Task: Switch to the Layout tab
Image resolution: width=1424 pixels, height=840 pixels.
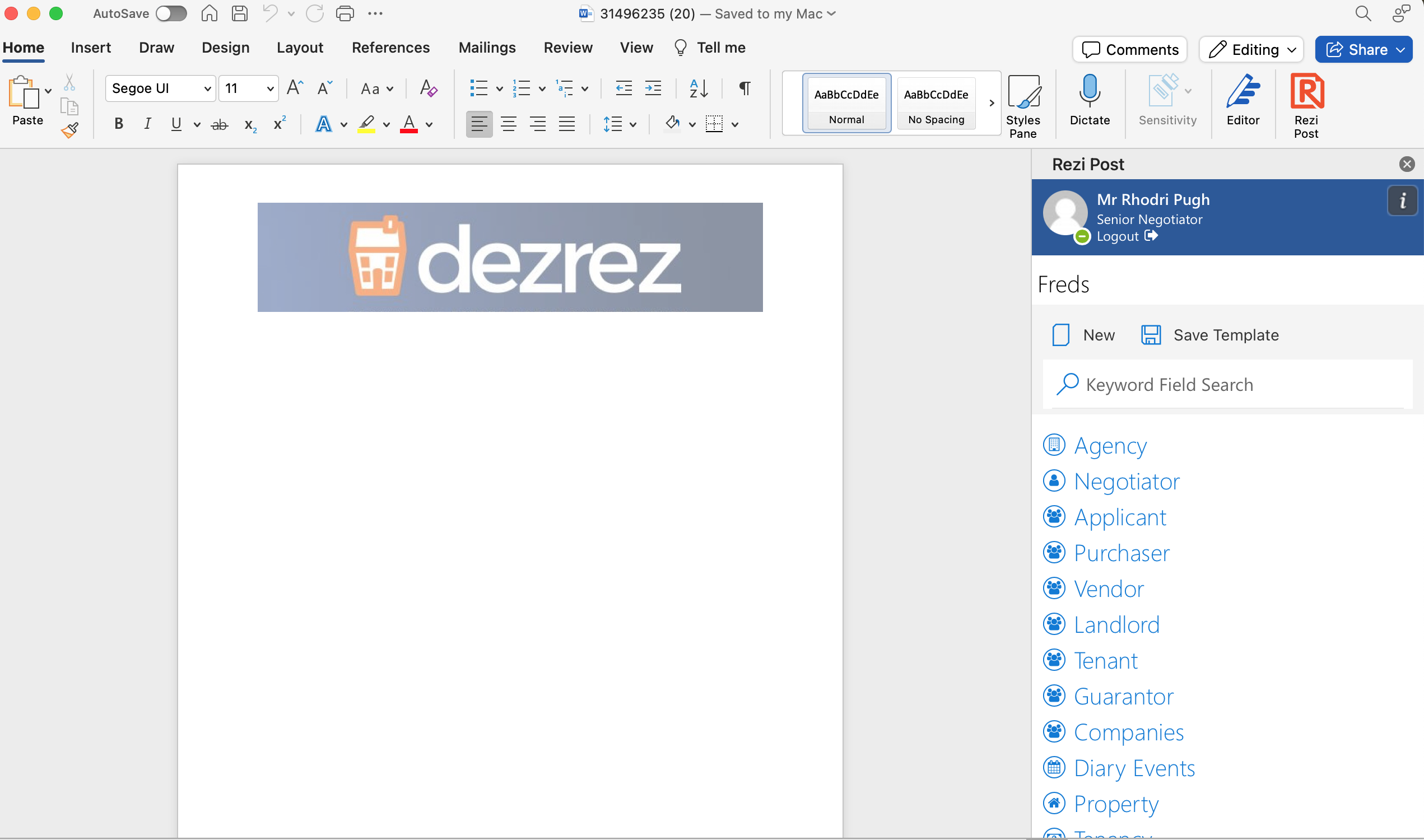Action: click(x=300, y=48)
